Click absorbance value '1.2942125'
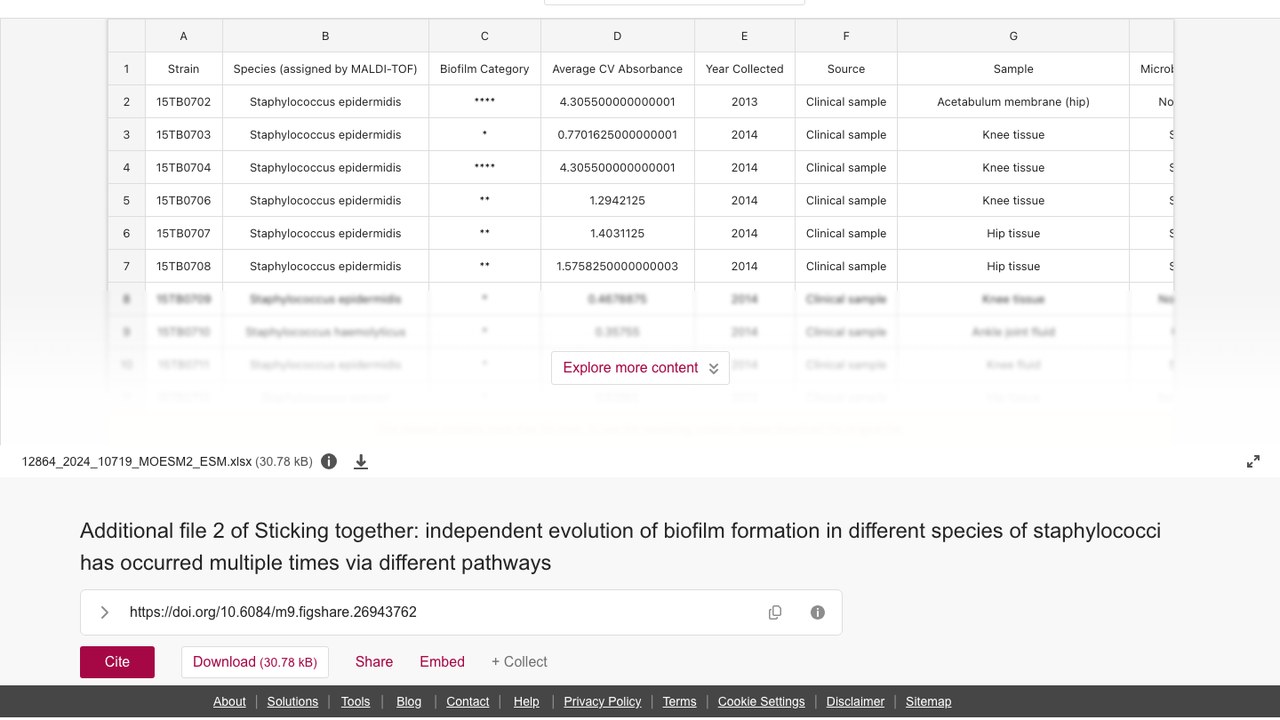1280x720 pixels. [617, 200]
